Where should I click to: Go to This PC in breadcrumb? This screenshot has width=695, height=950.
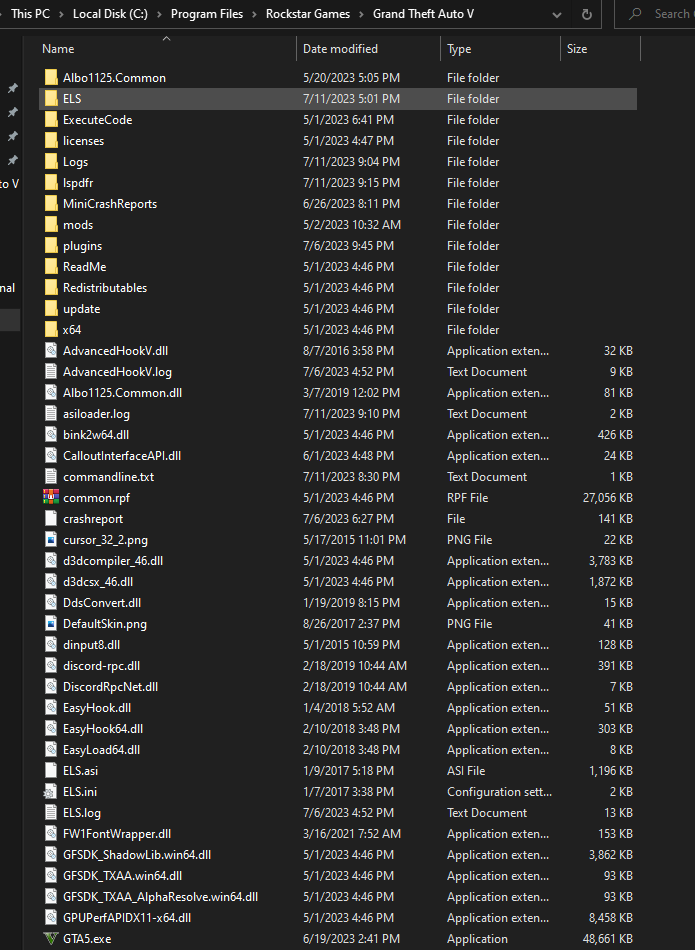[x=30, y=13]
